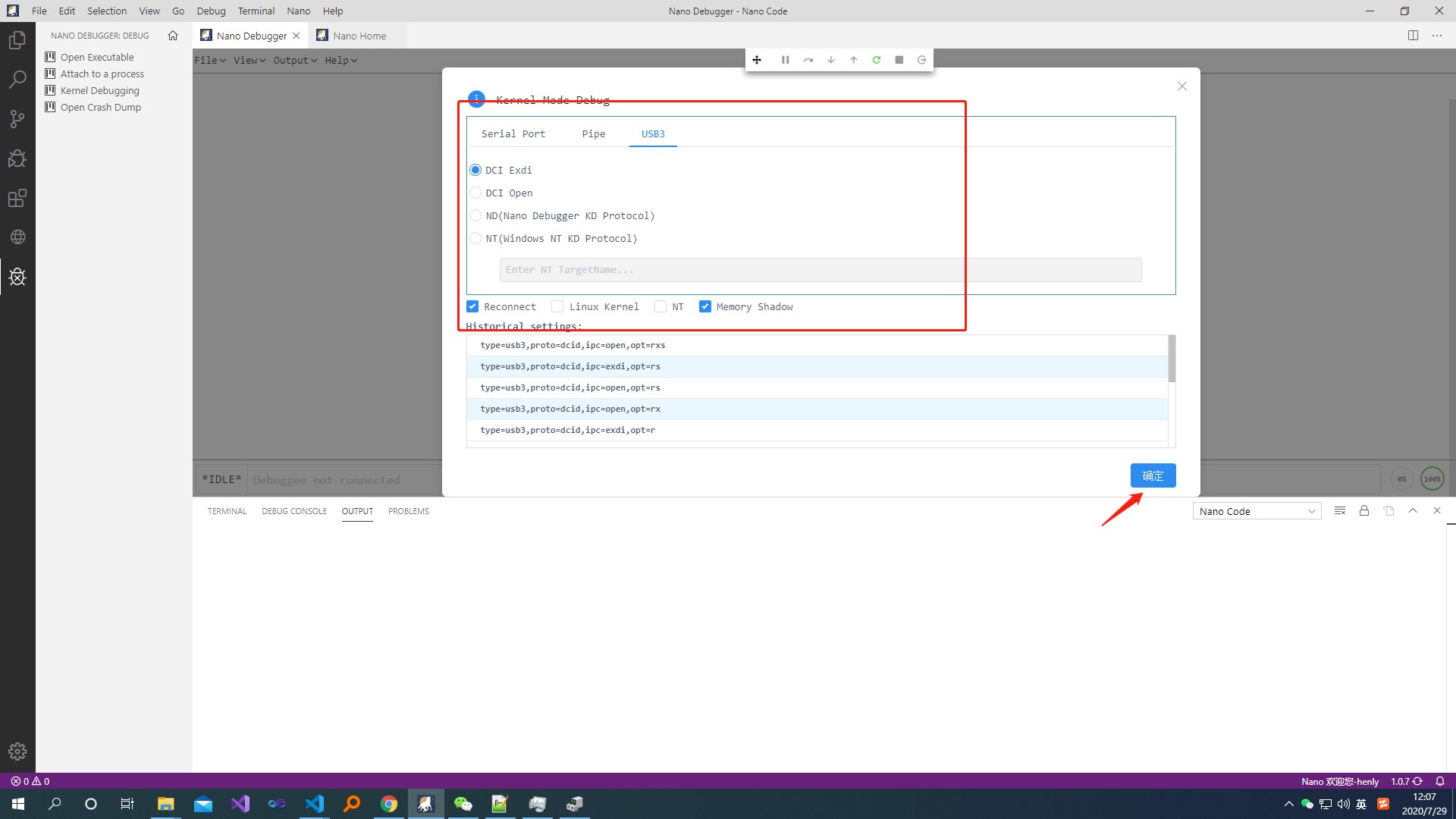Expand the debugger Help dropdown menu
This screenshot has width=1456, height=819.
(x=340, y=61)
